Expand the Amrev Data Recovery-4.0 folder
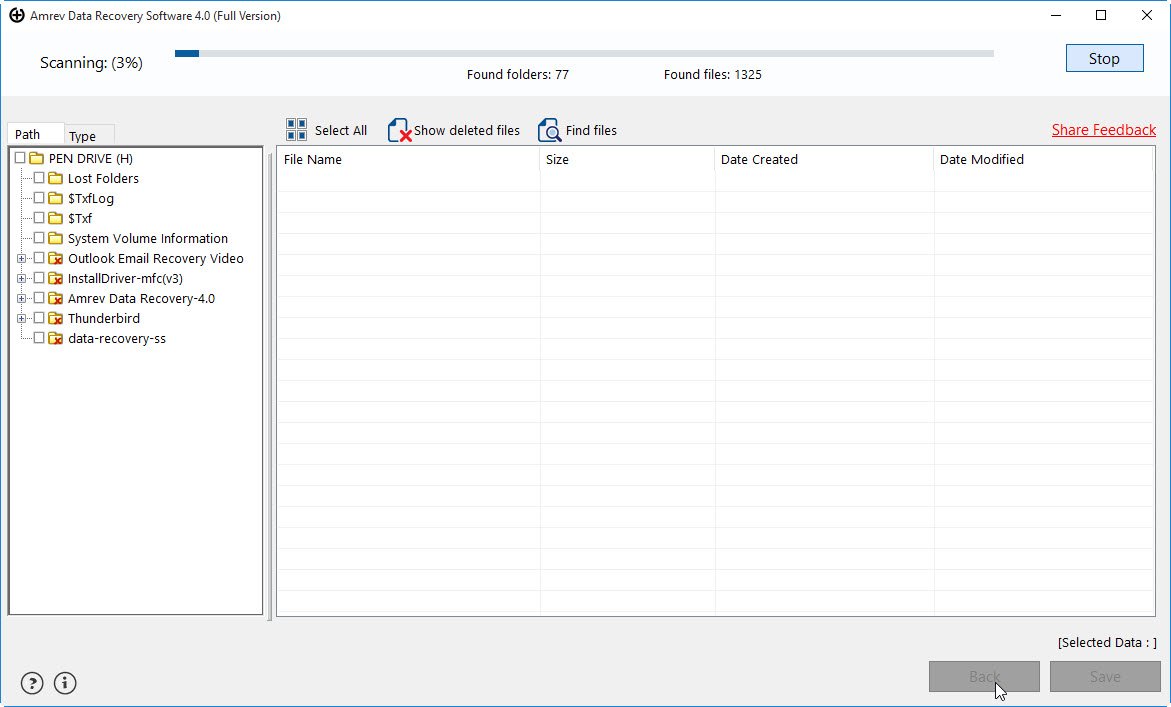Viewport: 1171px width, 707px height. 22,298
